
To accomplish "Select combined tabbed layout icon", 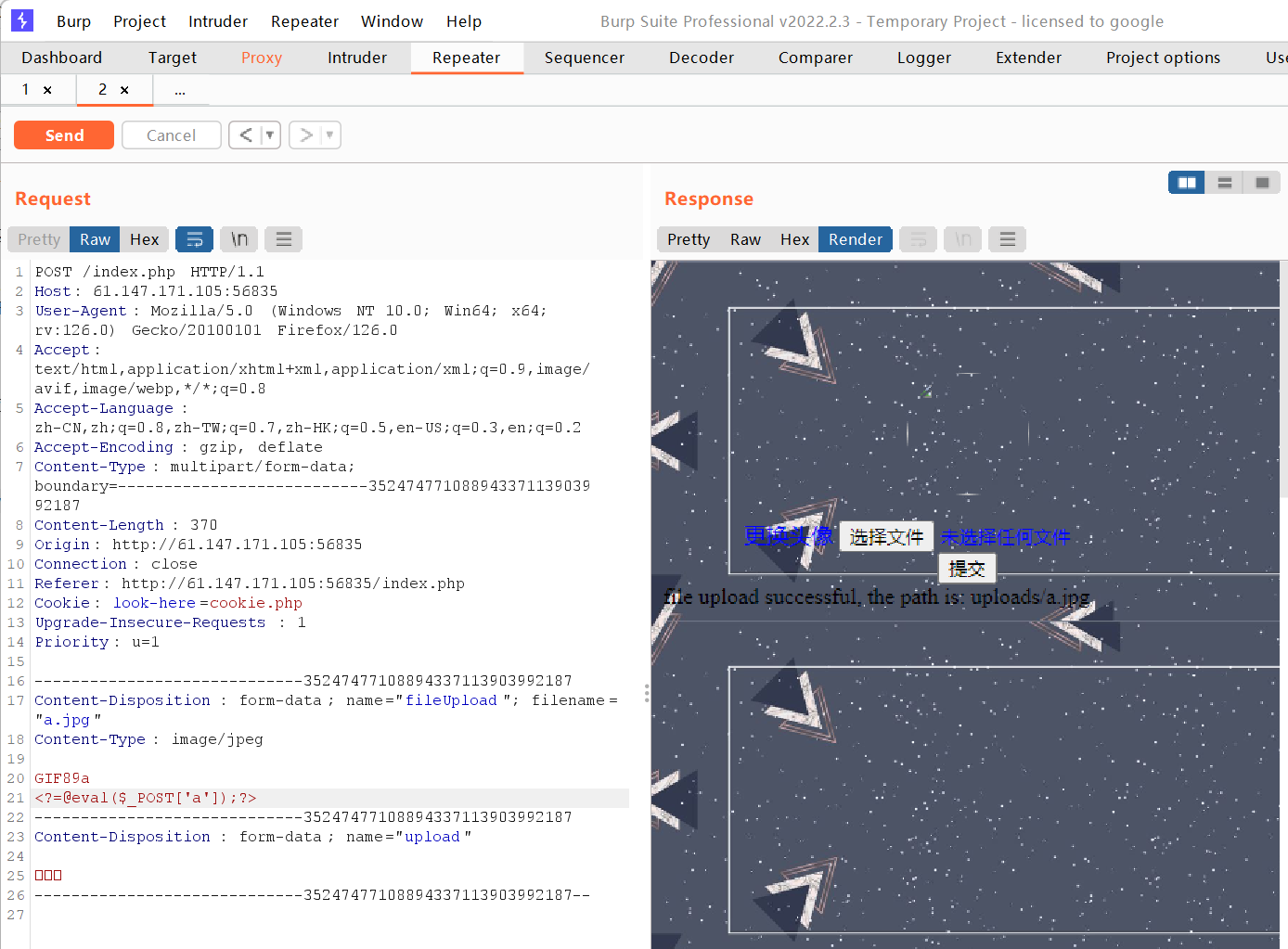I will tap(1262, 183).
